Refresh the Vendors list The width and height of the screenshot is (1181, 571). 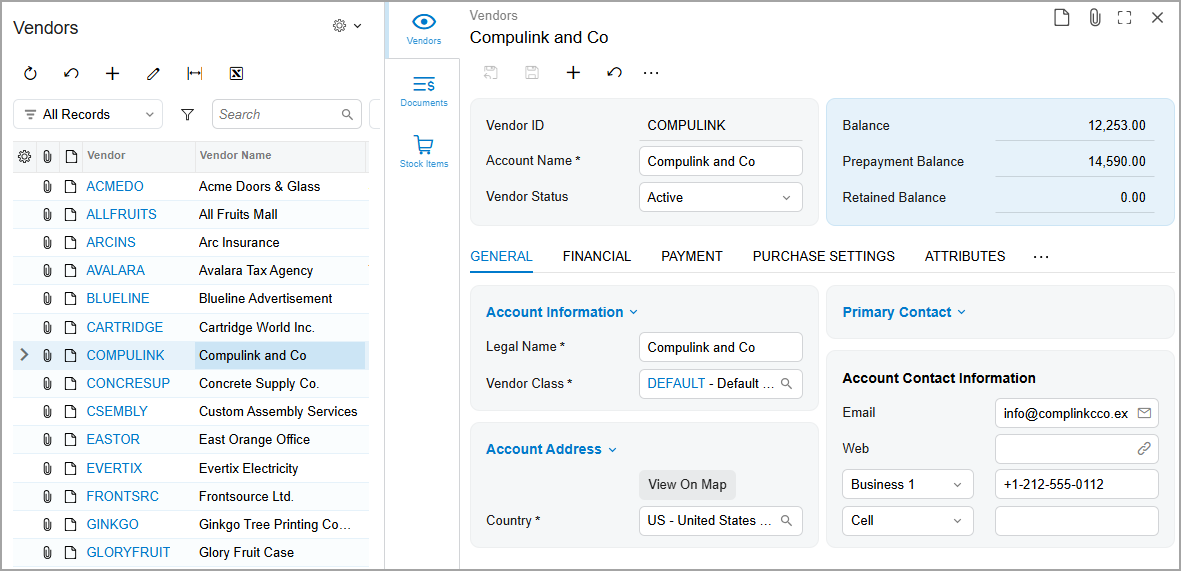click(30, 74)
